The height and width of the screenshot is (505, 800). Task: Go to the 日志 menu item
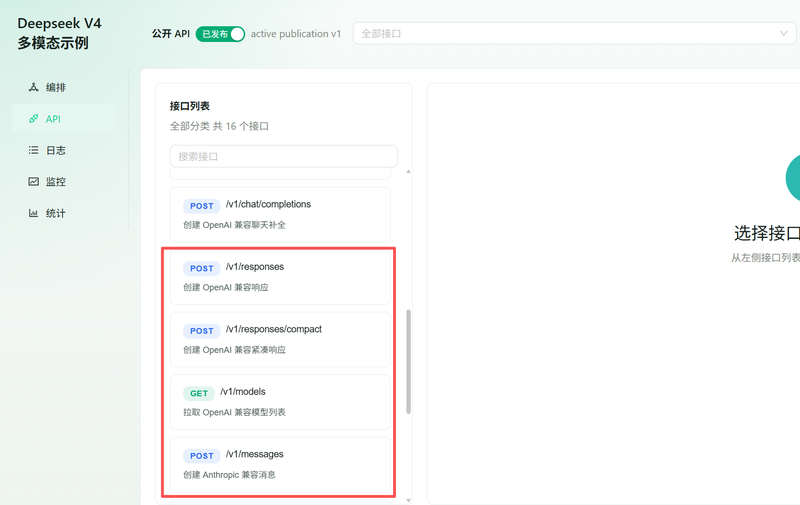(64, 150)
